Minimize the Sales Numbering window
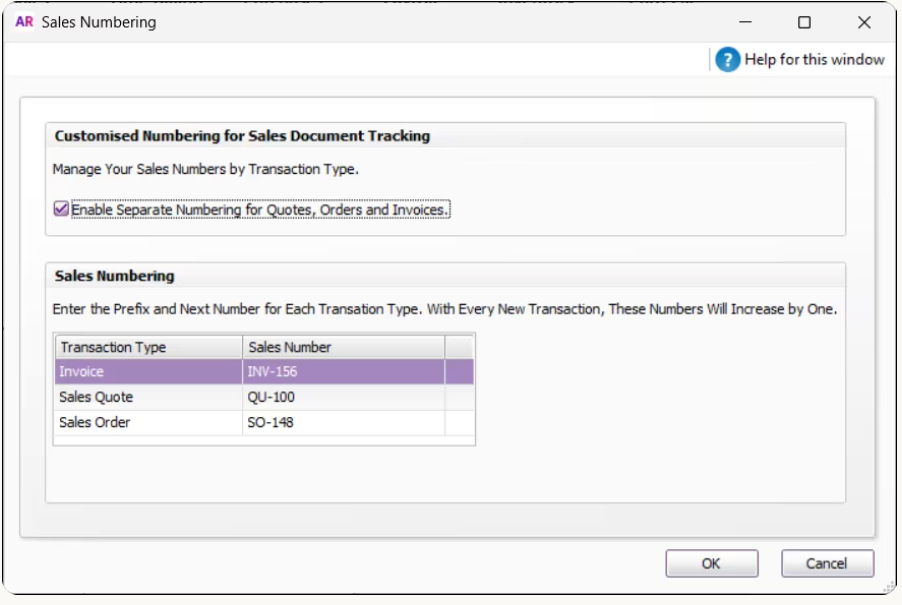The width and height of the screenshot is (902, 605). tap(746, 22)
